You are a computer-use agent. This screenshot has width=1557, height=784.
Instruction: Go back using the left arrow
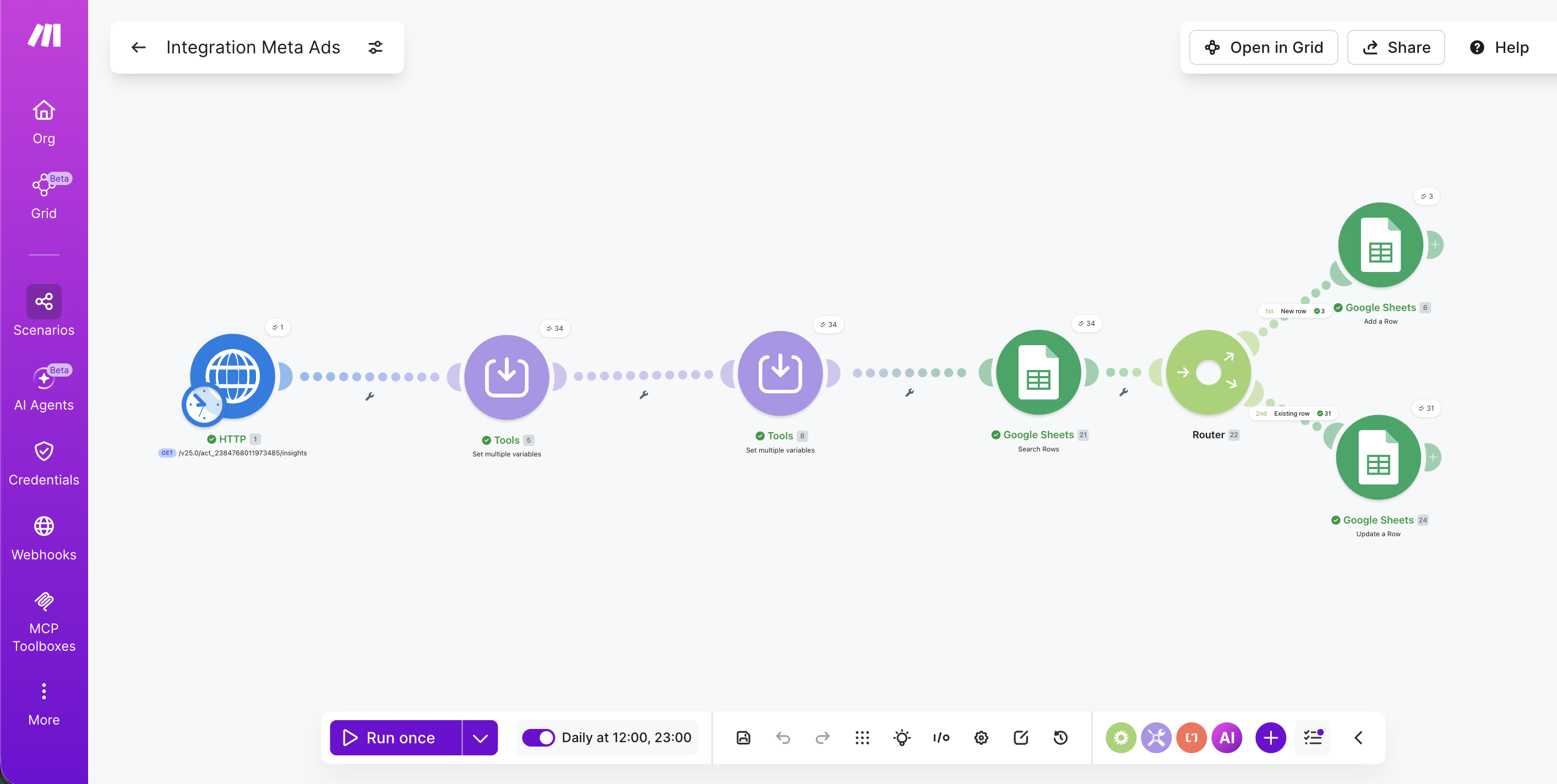[x=138, y=47]
